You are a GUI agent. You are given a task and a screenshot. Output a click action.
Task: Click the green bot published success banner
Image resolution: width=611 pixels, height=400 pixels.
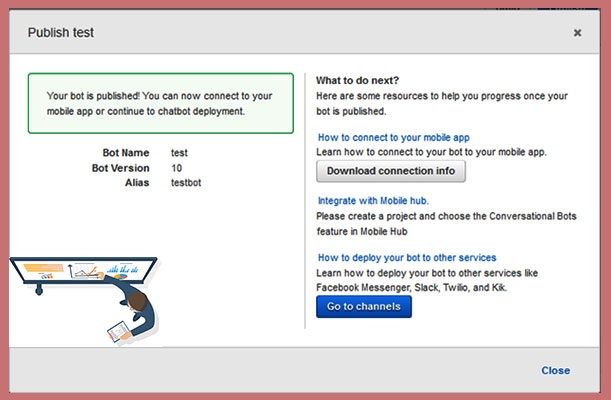point(161,103)
